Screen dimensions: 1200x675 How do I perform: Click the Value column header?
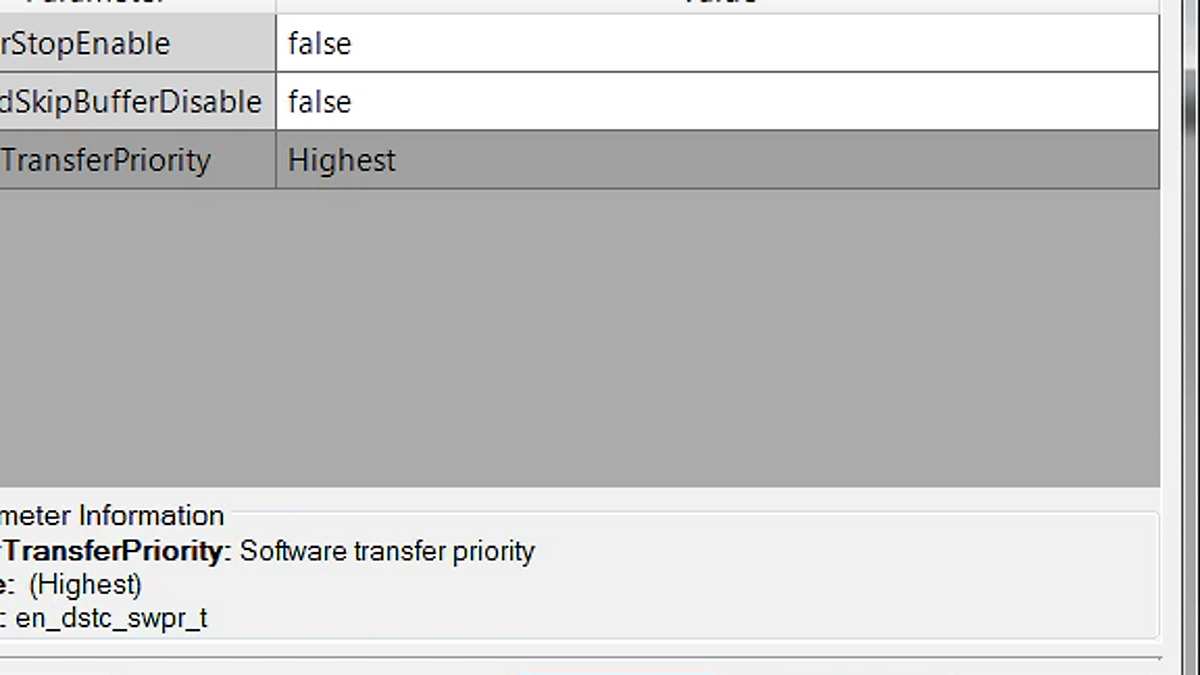pos(716,4)
